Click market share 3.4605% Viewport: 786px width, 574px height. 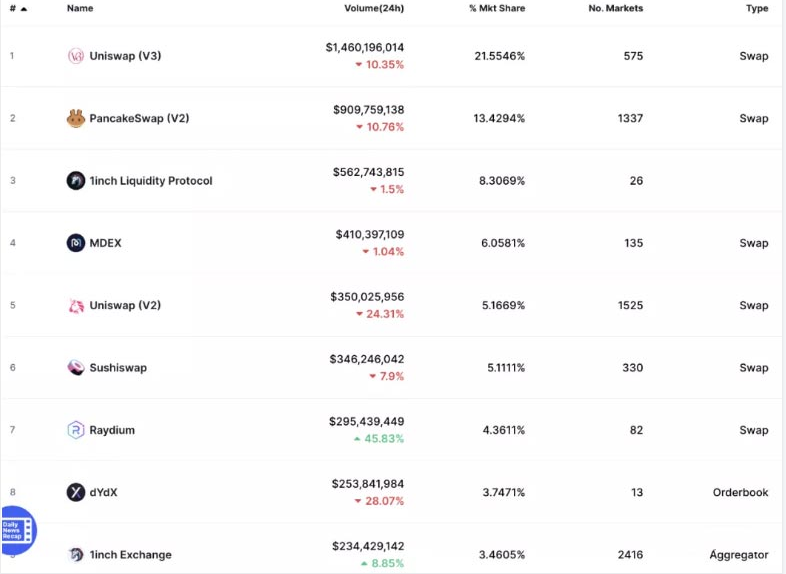click(x=502, y=554)
